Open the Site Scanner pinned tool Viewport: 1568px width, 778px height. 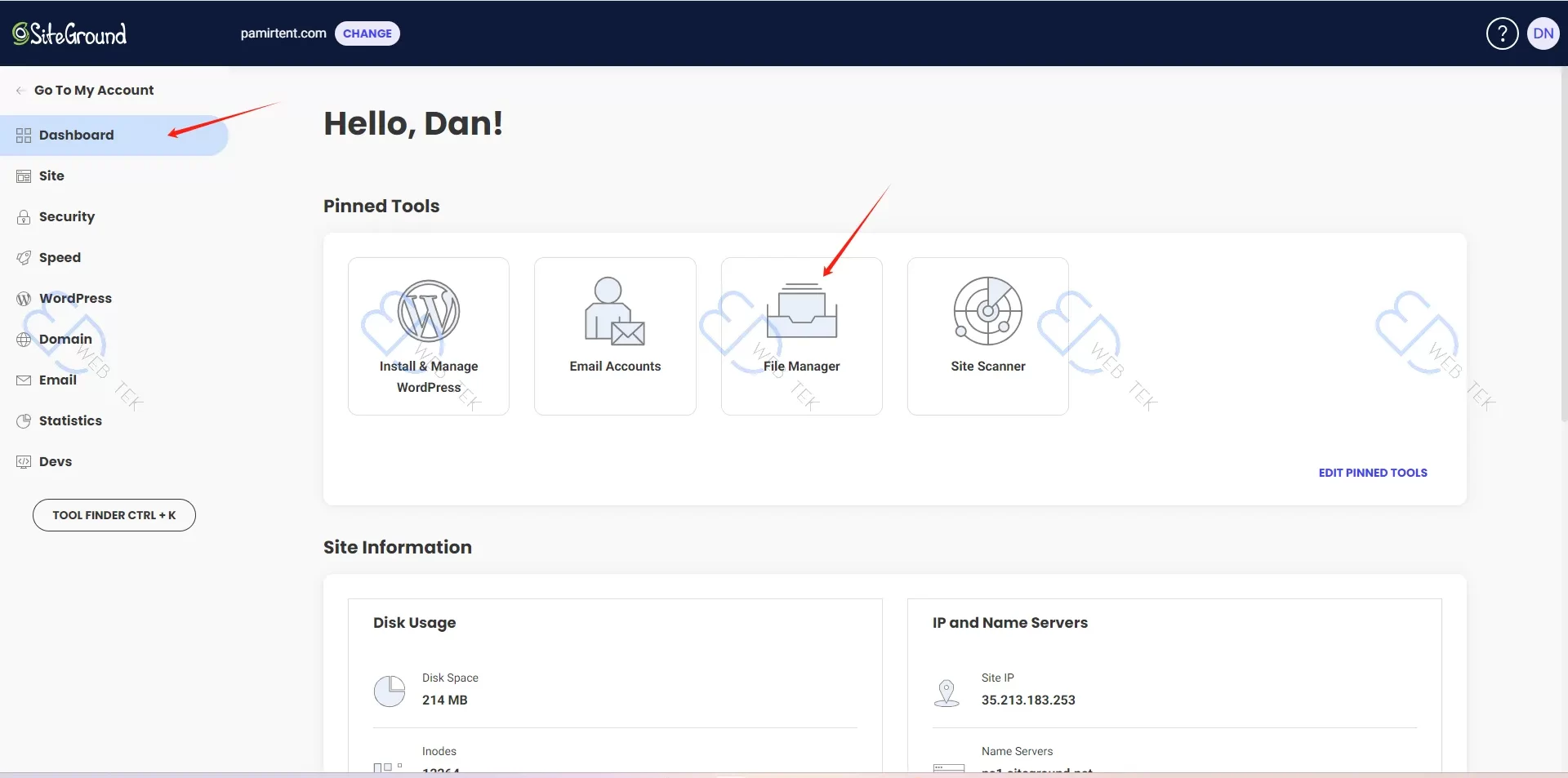coord(987,336)
